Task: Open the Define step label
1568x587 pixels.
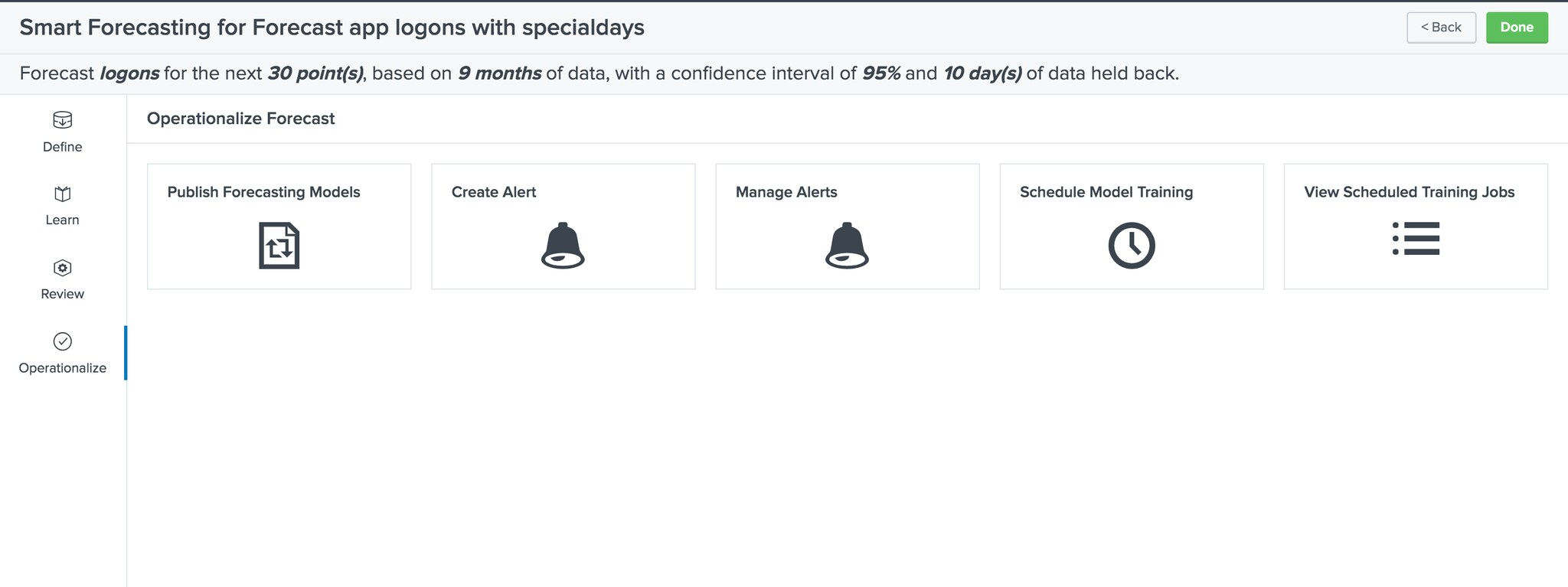Action: 63,147
